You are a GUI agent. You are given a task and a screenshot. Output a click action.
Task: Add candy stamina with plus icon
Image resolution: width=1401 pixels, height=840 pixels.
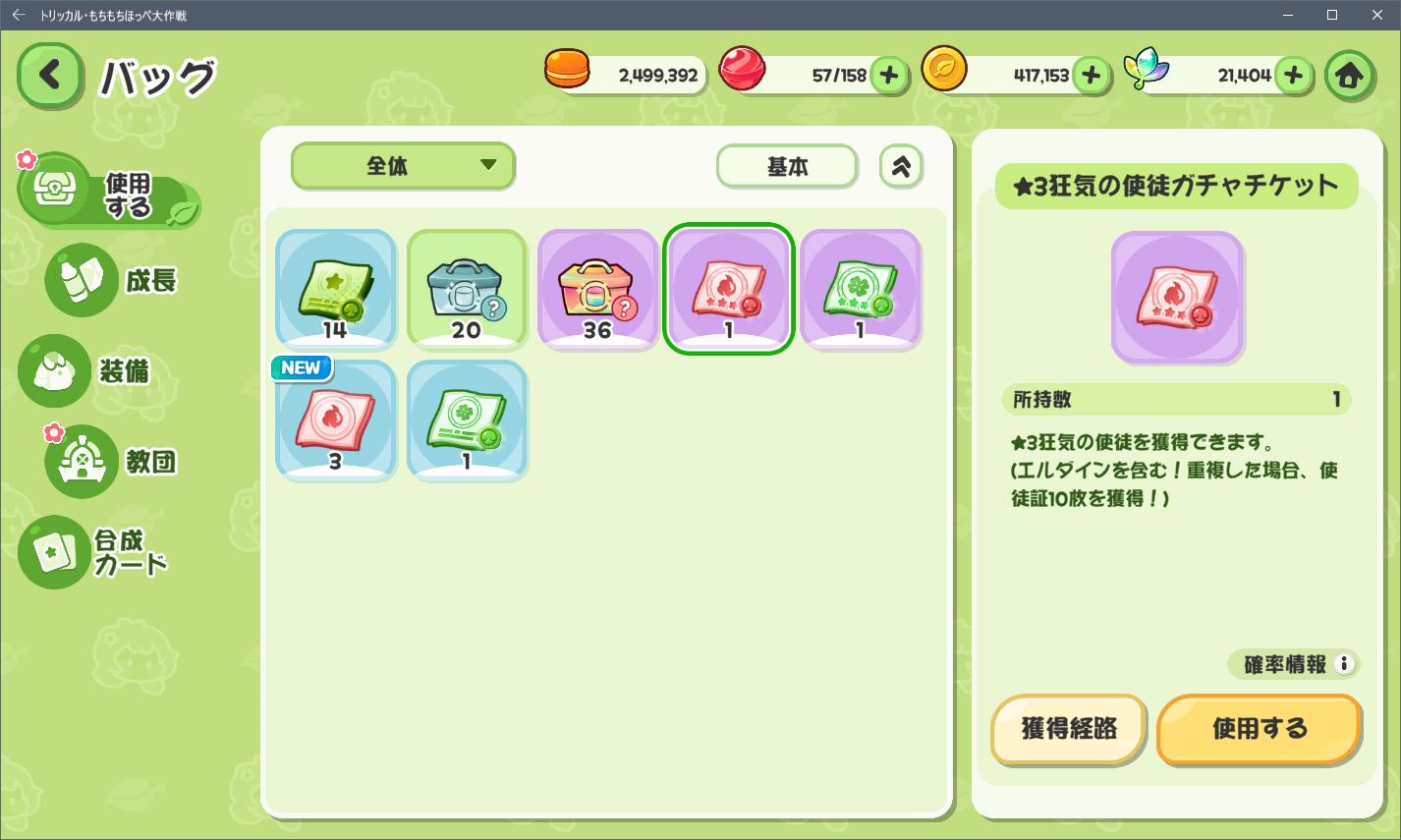(x=889, y=75)
